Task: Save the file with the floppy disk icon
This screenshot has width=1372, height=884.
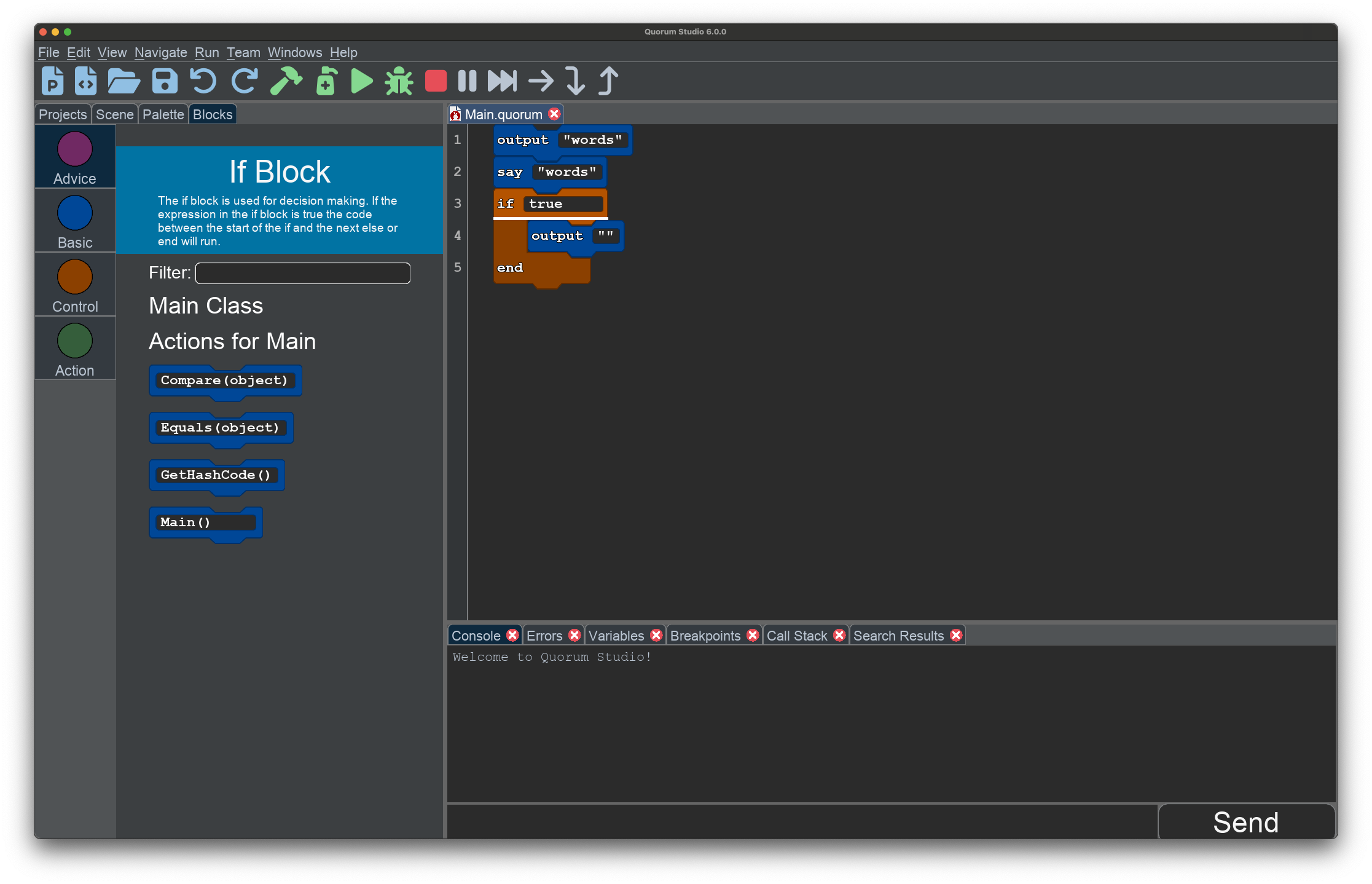Action: point(165,81)
